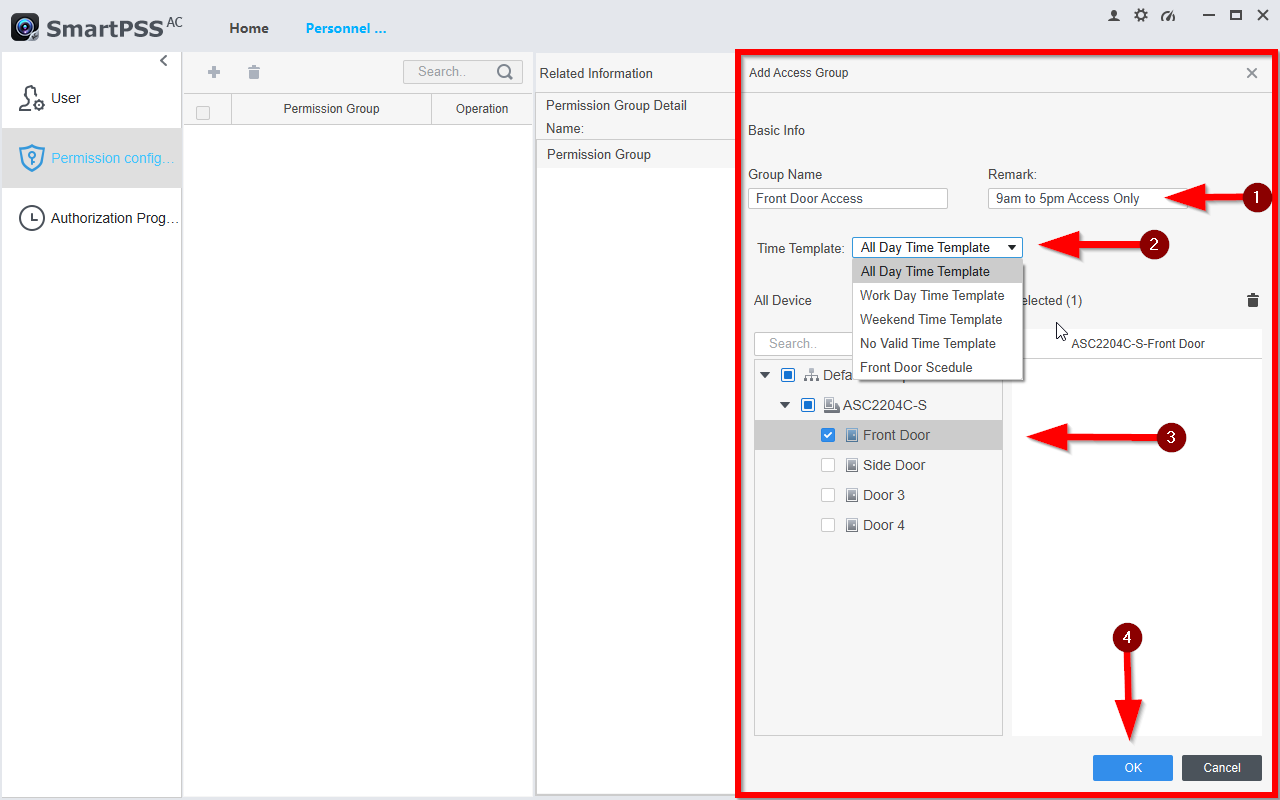This screenshot has width=1280, height=800.
Task: Click the Operation column header
Action: (x=482, y=109)
